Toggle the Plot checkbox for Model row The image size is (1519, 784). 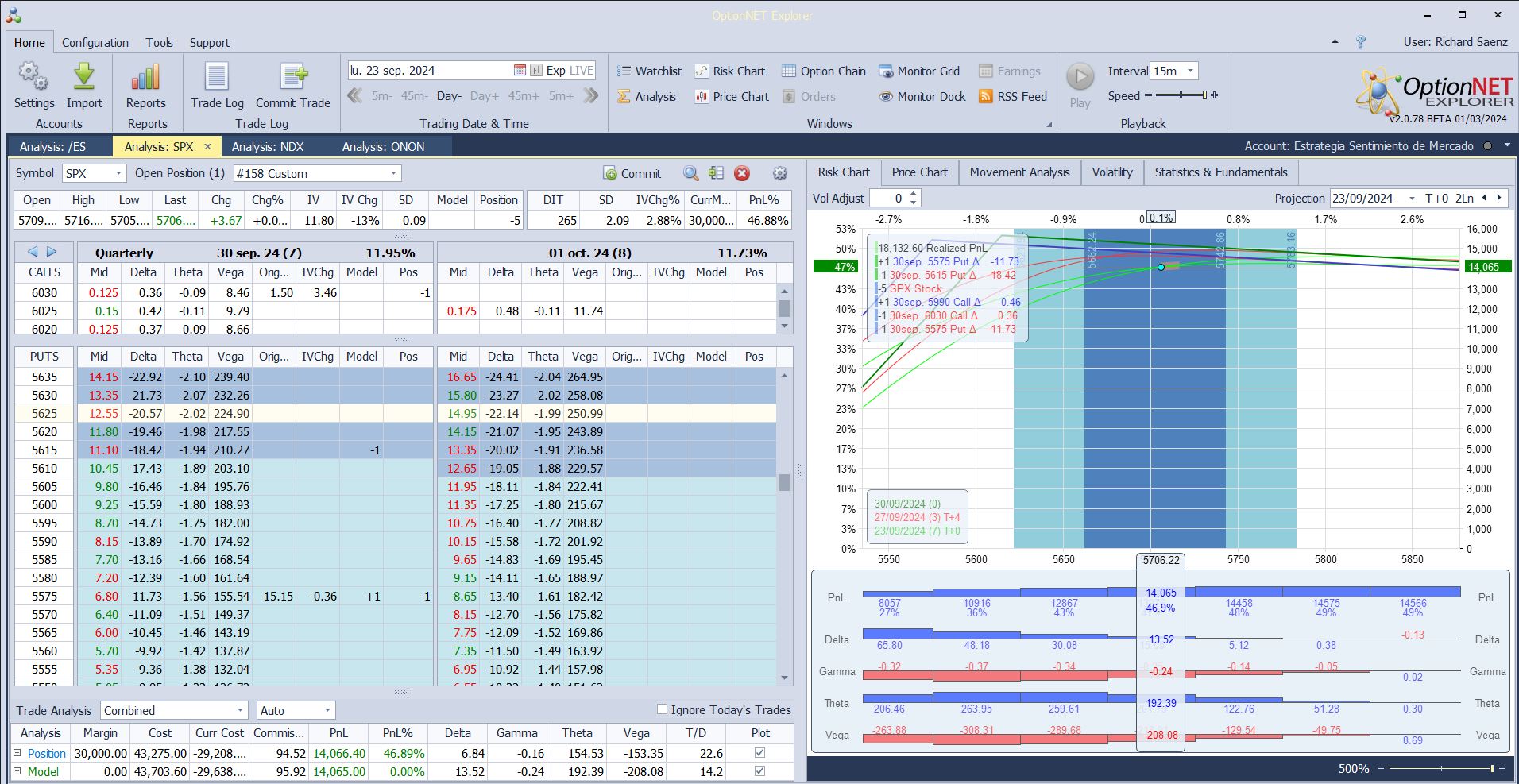tap(759, 771)
